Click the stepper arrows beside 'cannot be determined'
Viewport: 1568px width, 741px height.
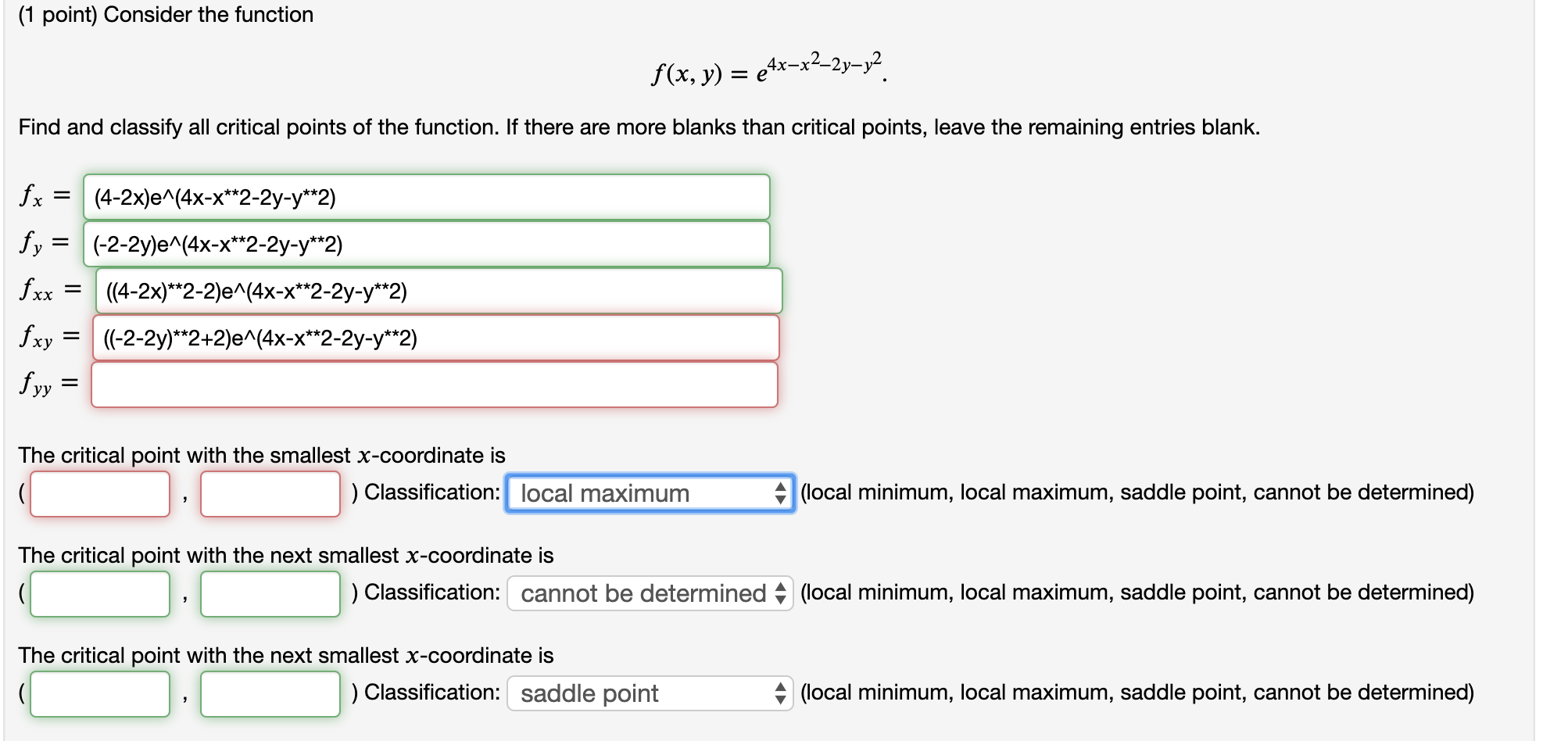pyautogui.click(x=781, y=593)
